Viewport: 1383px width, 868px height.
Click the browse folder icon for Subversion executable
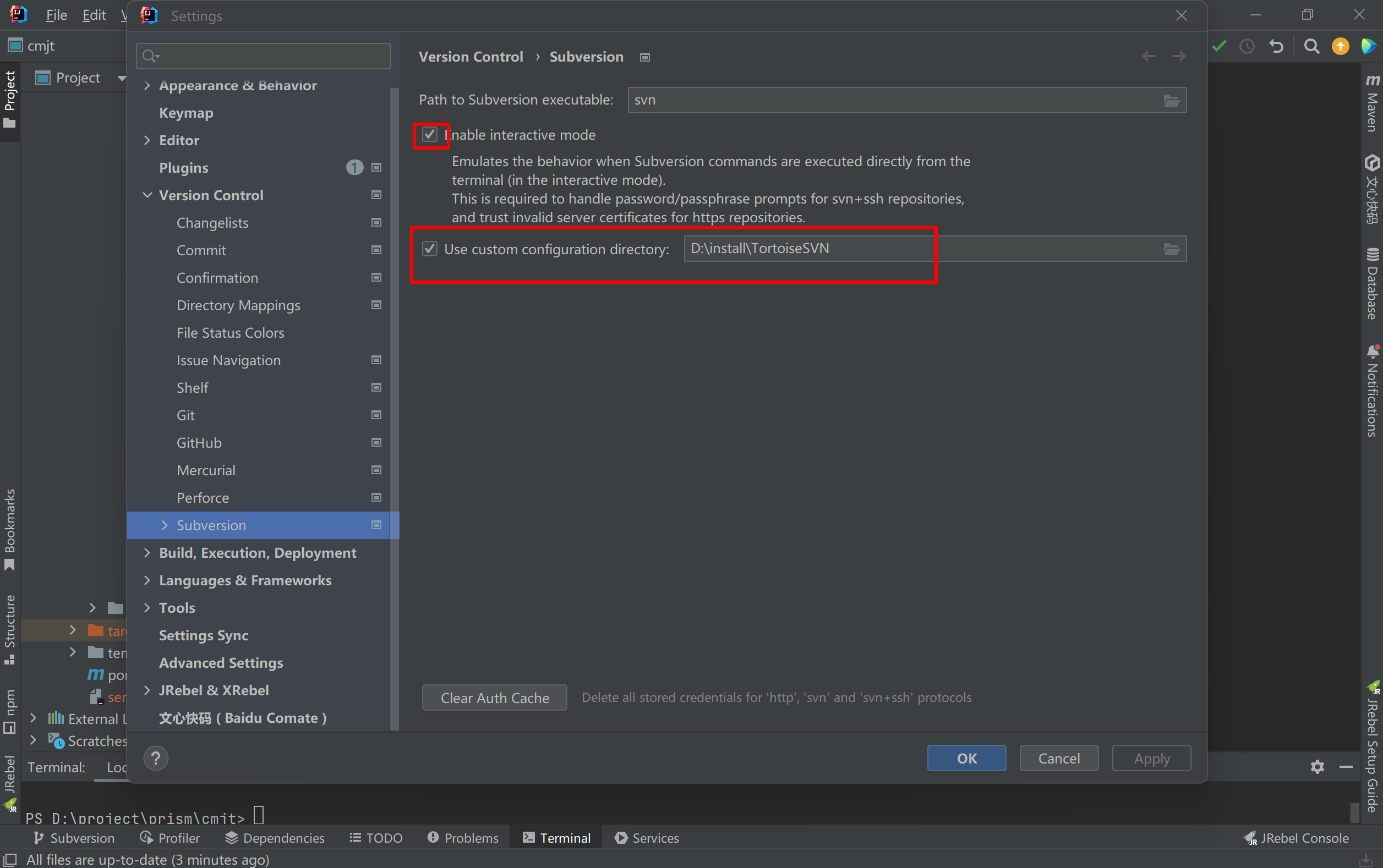coord(1171,101)
